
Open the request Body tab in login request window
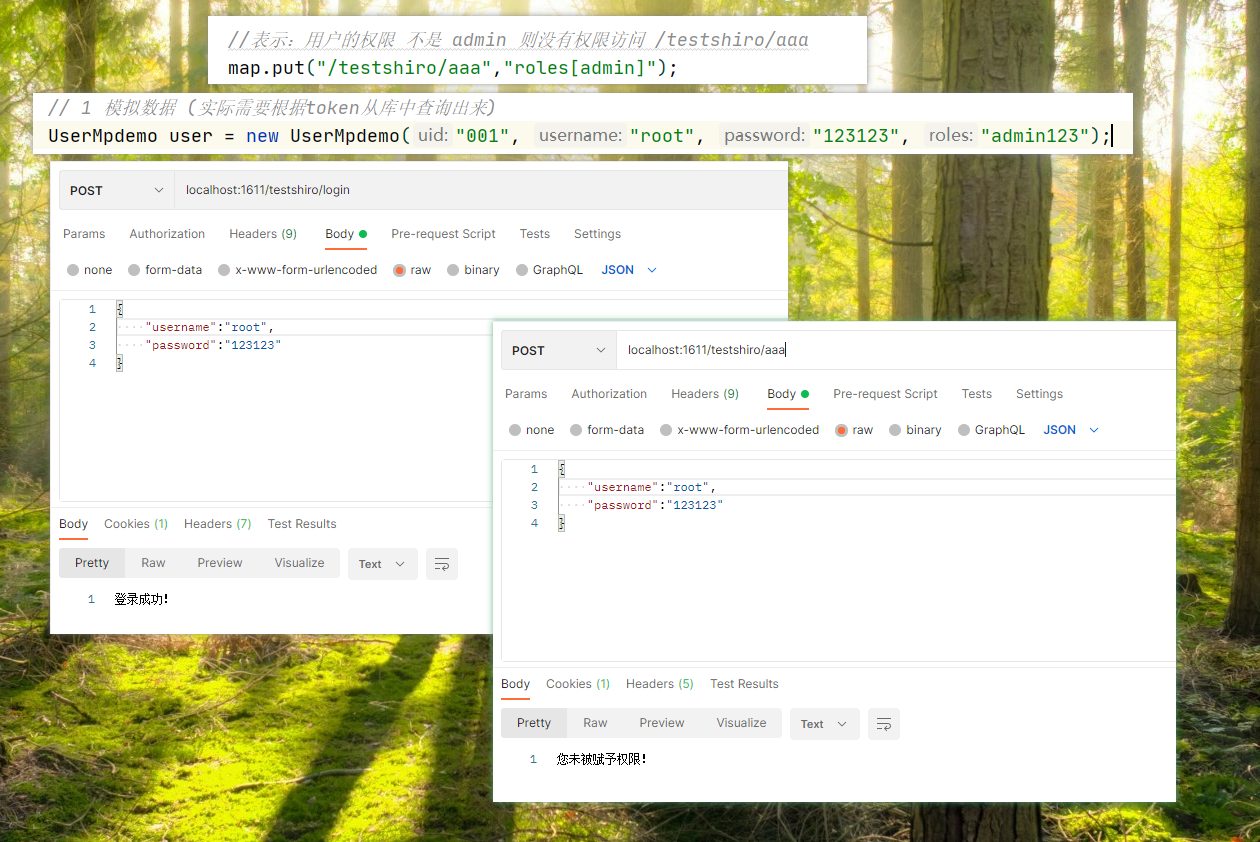click(346, 234)
